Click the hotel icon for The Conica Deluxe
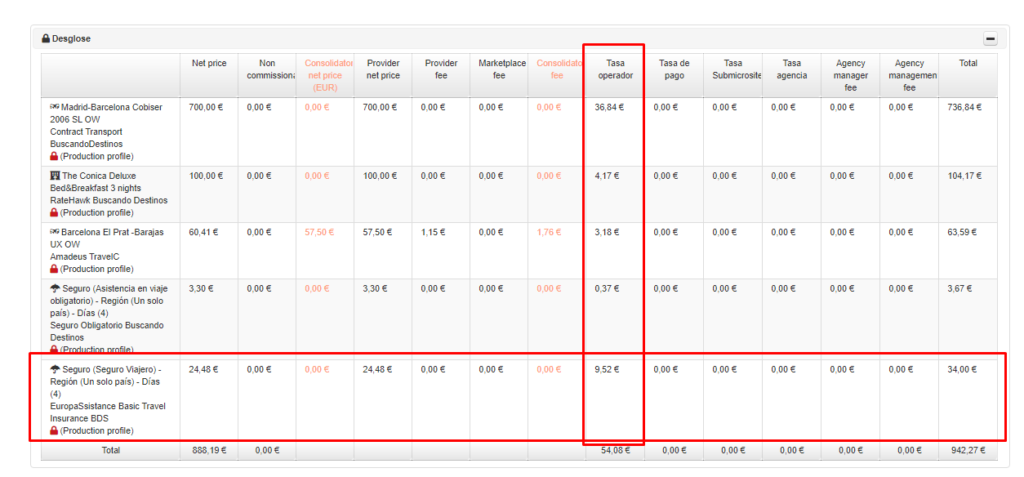1024x477 pixels. [55, 176]
